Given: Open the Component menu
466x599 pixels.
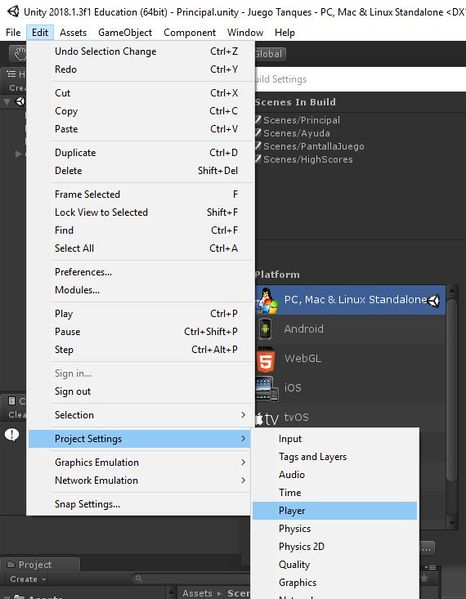Looking at the screenshot, I should coord(189,32).
